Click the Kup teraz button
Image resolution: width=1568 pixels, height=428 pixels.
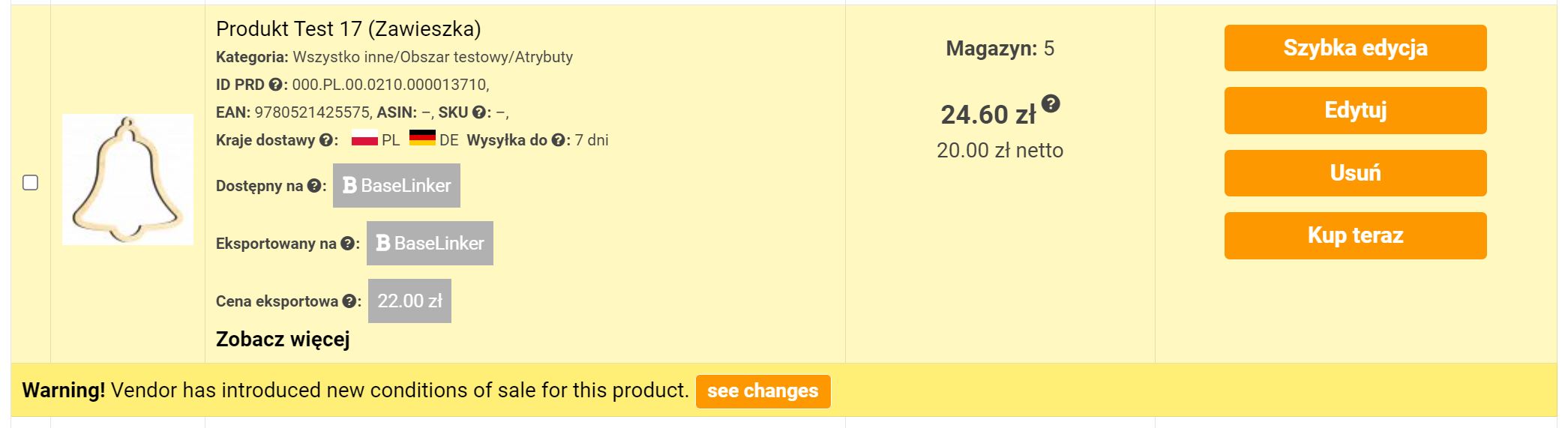pyautogui.click(x=1355, y=235)
